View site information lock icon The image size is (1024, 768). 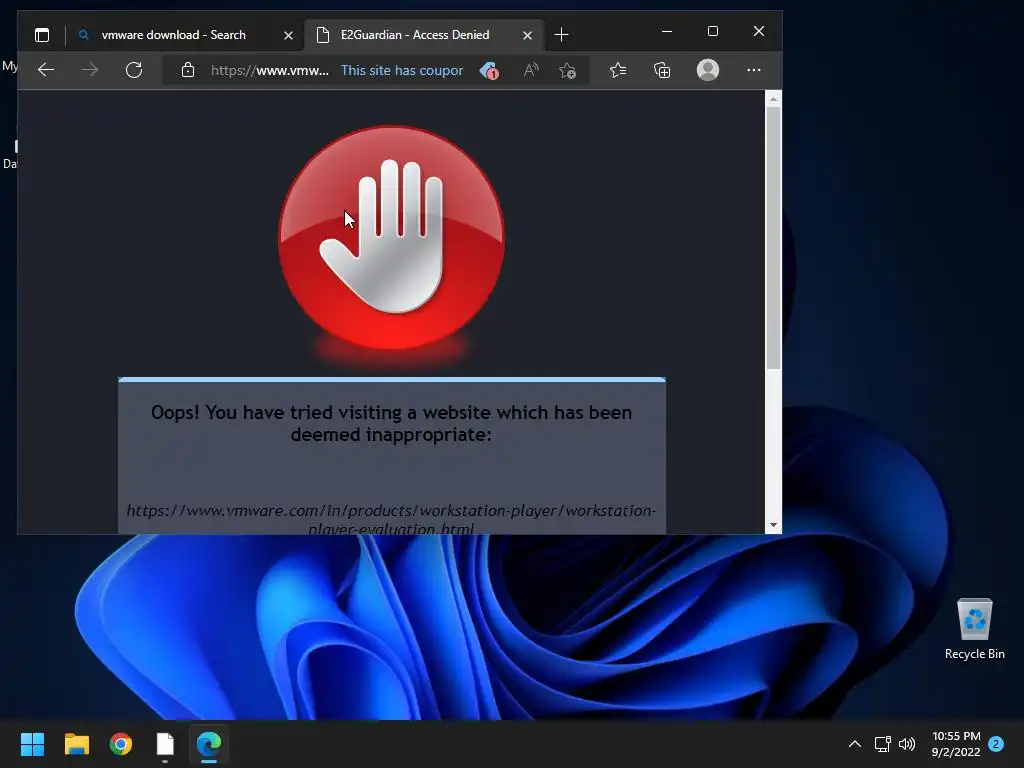click(187, 70)
